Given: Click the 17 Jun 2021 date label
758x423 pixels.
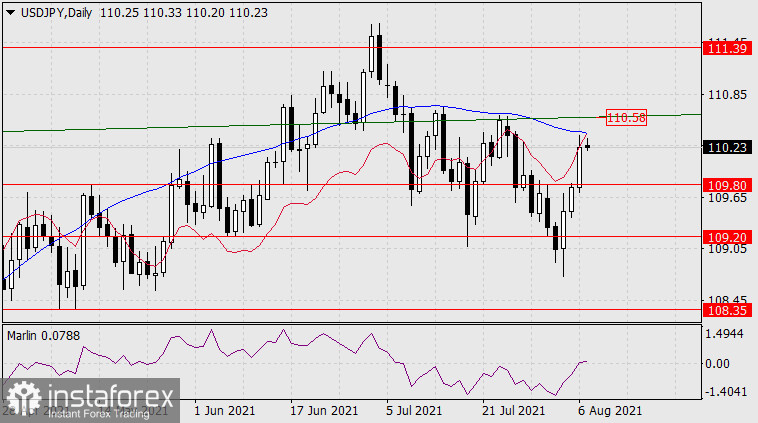Looking at the screenshot, I should (x=326, y=410).
